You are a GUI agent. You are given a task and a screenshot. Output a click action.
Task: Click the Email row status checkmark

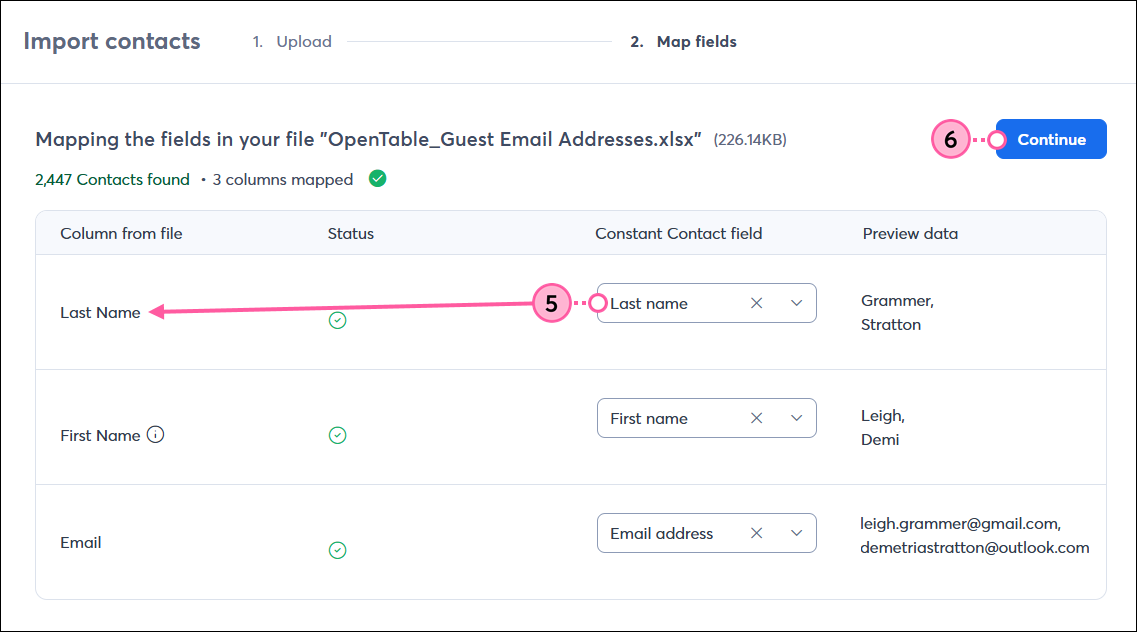click(337, 550)
